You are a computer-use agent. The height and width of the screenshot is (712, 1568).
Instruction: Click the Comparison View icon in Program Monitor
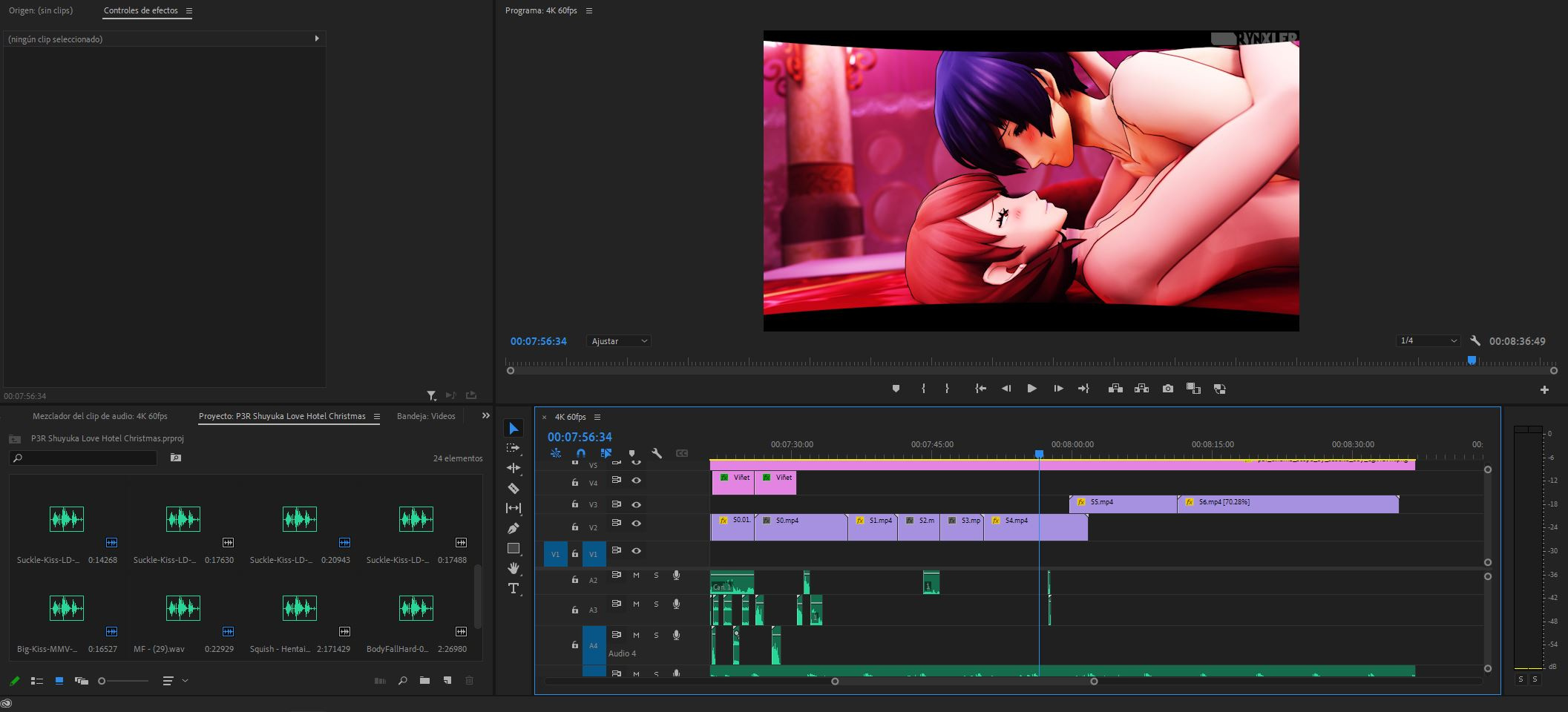(1219, 389)
